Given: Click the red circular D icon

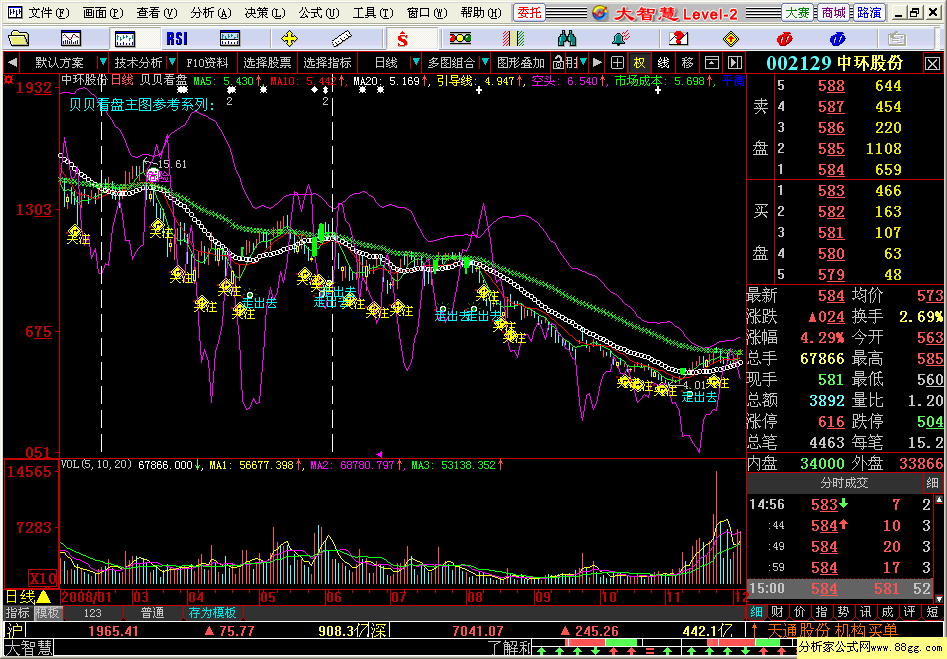Looking at the screenshot, I should coord(785,39).
